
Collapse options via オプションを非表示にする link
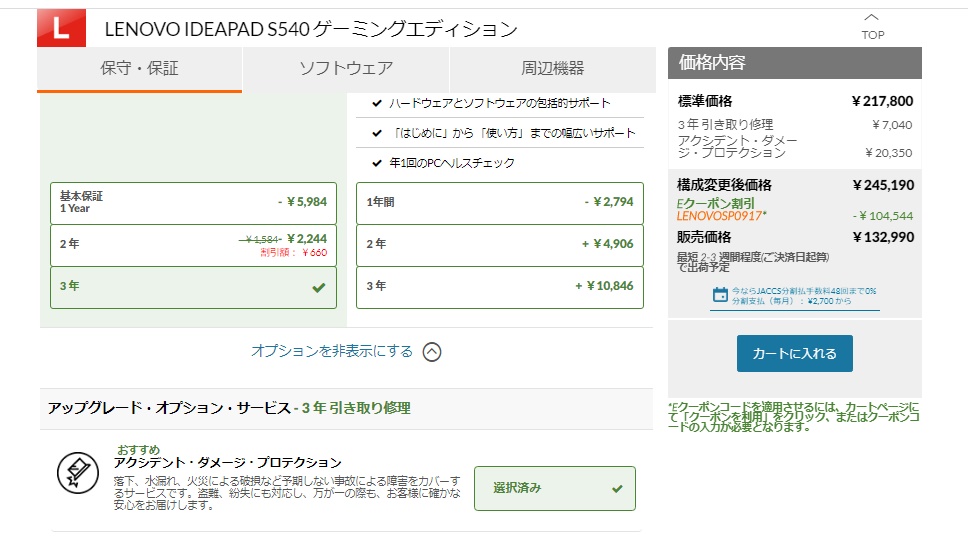click(332, 351)
